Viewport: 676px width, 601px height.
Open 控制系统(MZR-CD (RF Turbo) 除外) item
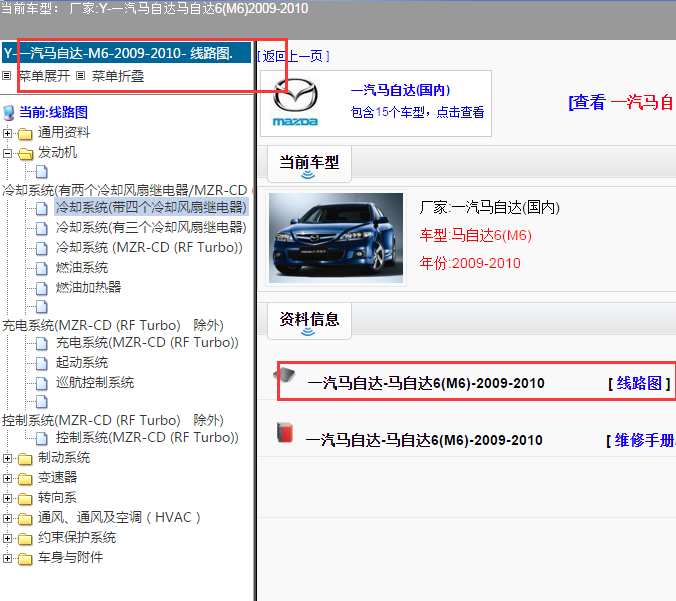pos(113,420)
